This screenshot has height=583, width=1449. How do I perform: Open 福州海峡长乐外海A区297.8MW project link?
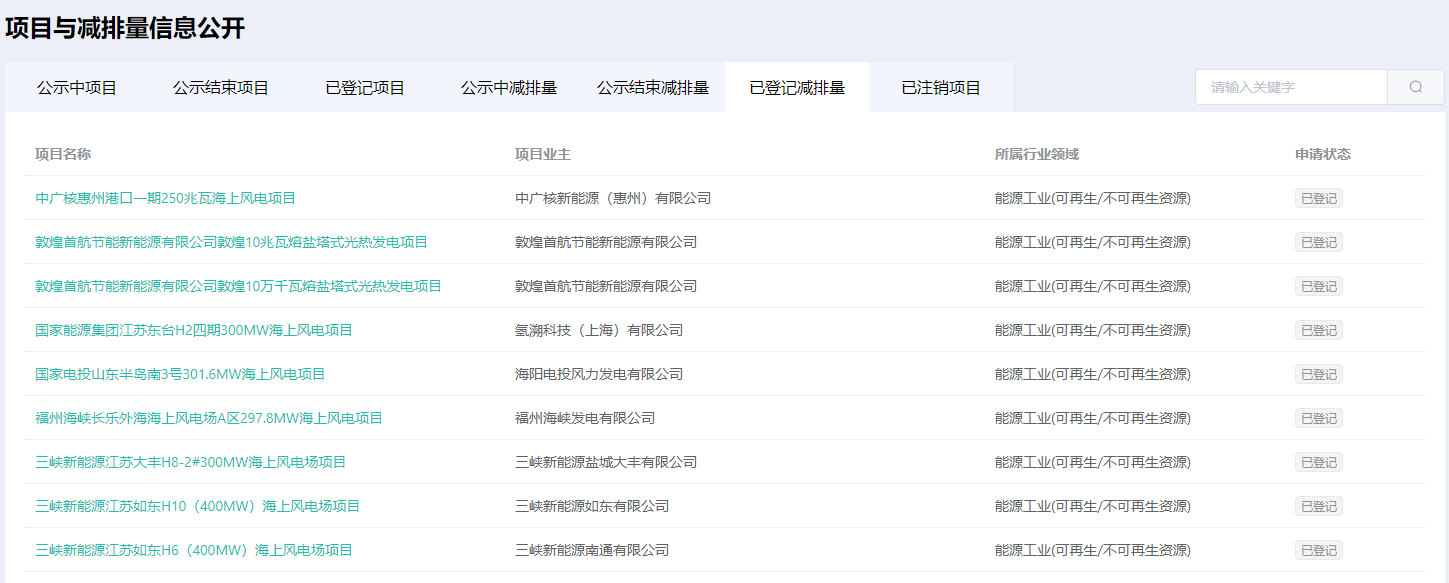pyautogui.click(x=209, y=418)
